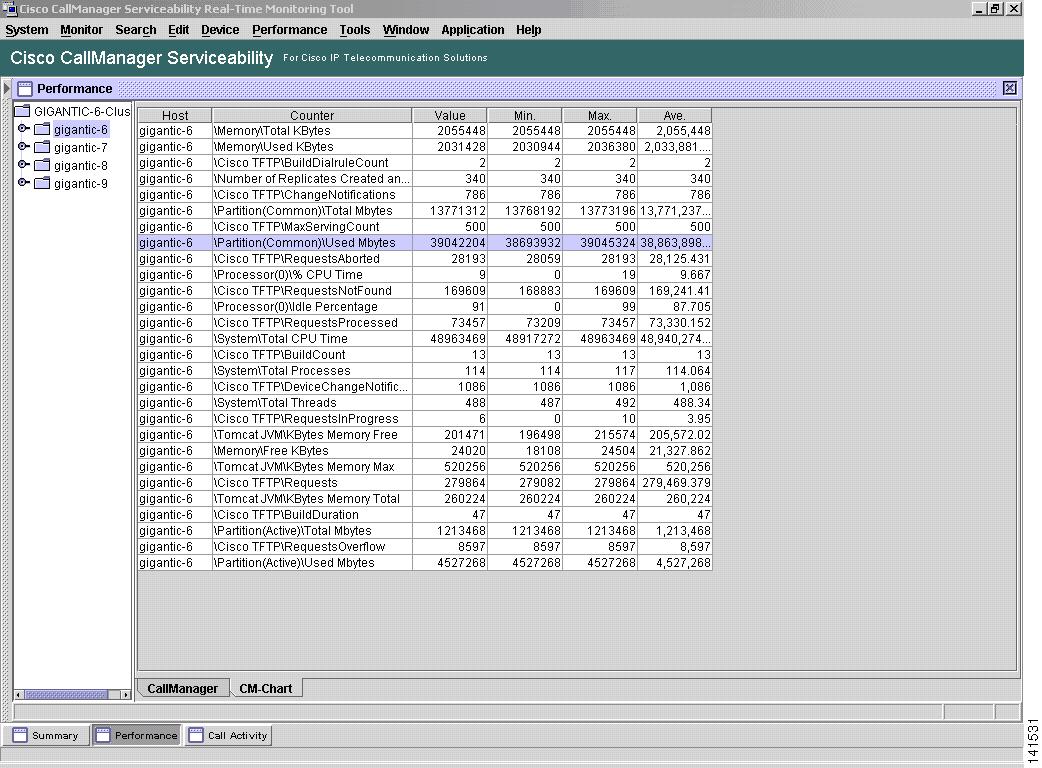This screenshot has width=1042, height=768.
Task: Select gigantic-9 in the tree
Action: 80,183
